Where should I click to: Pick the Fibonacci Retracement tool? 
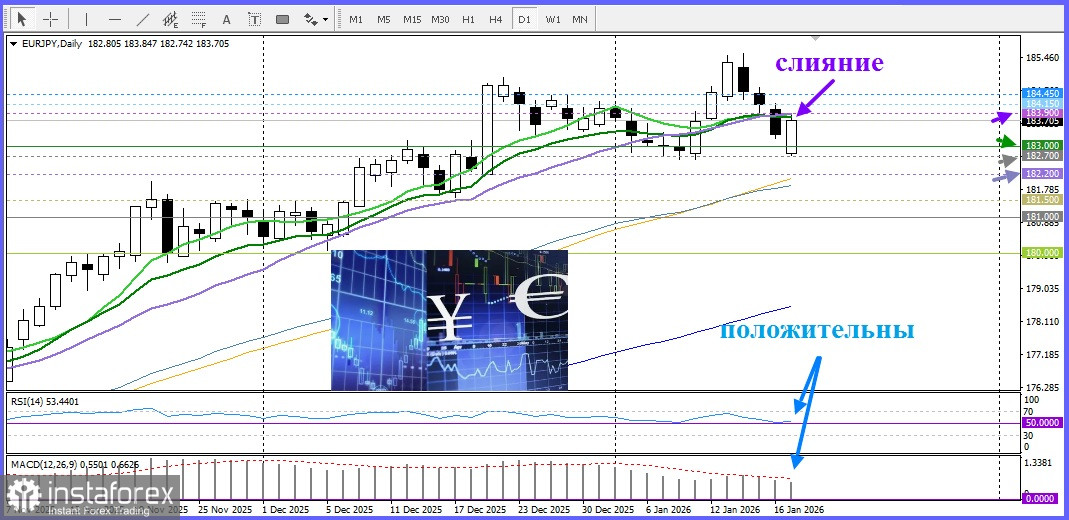198,19
